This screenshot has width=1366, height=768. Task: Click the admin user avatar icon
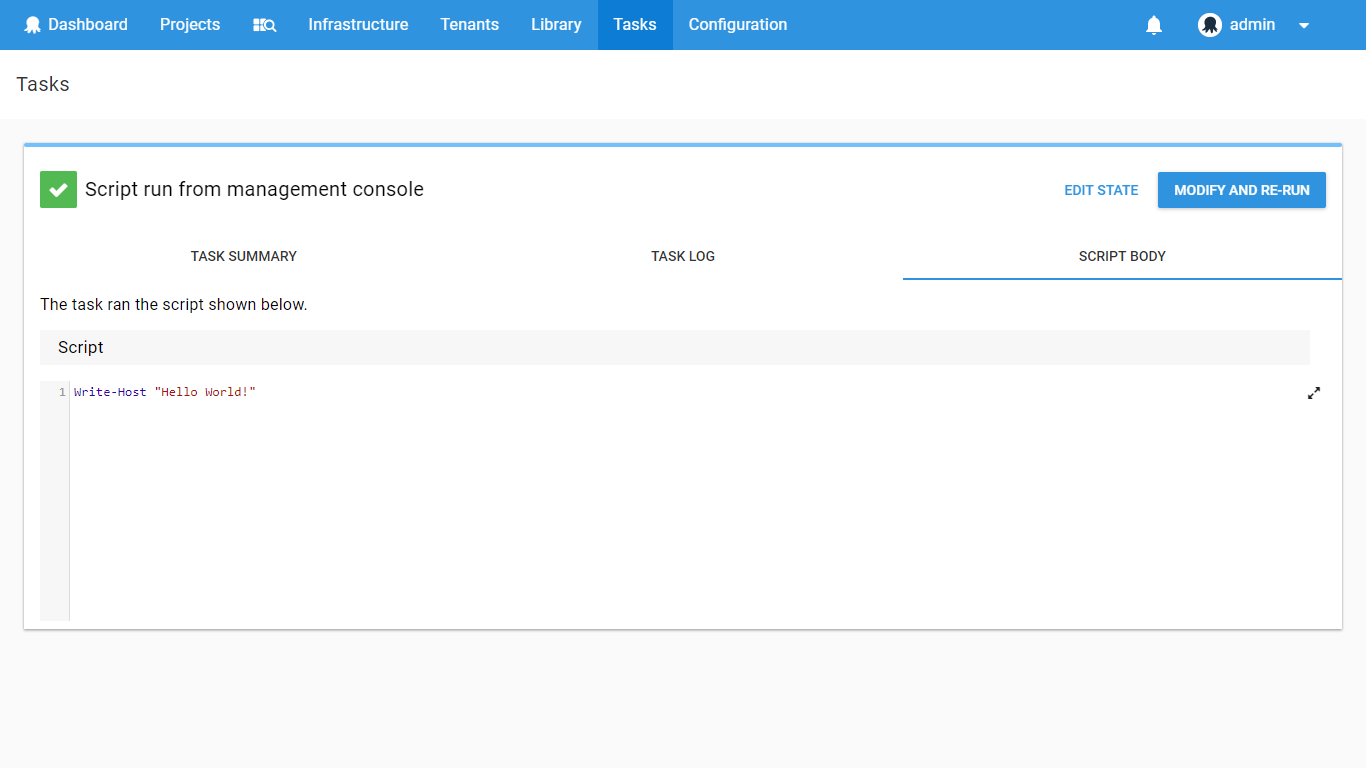click(x=1210, y=25)
